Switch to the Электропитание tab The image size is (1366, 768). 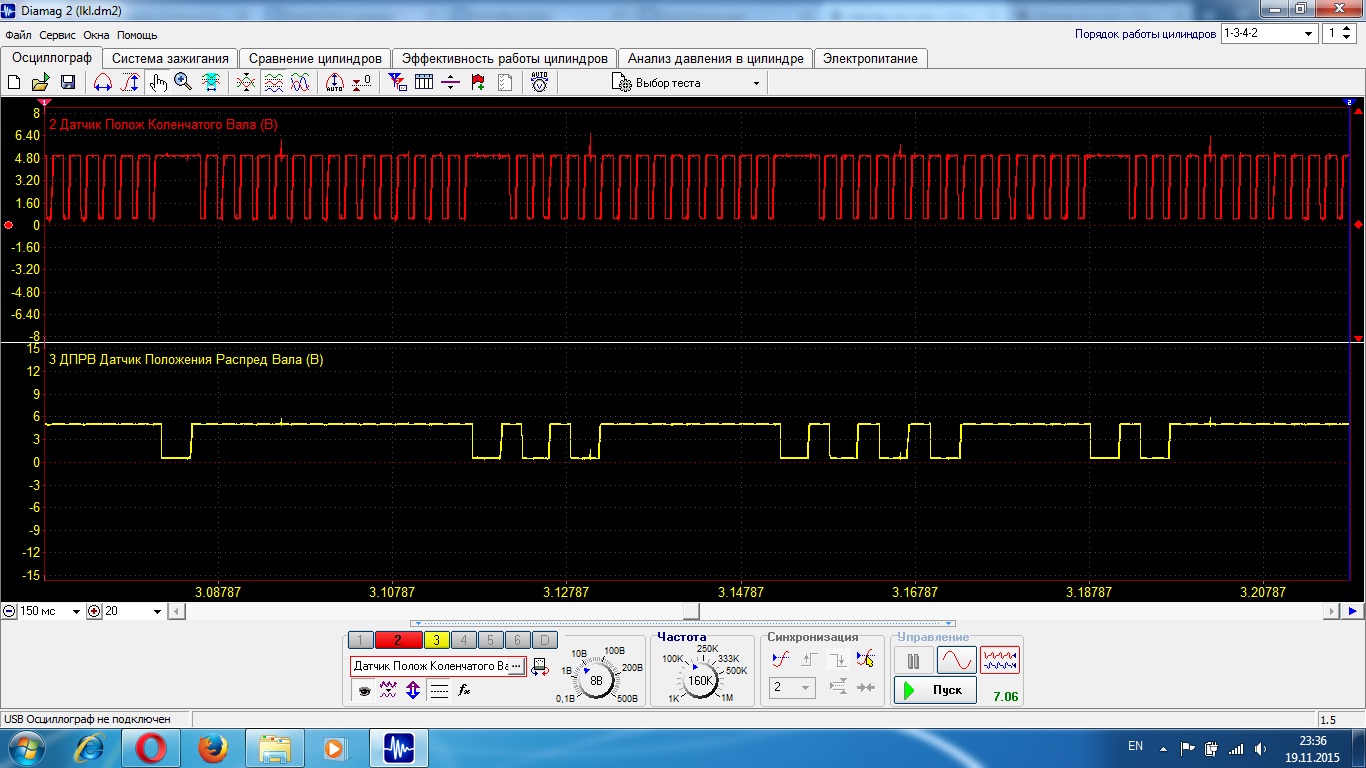click(x=870, y=58)
